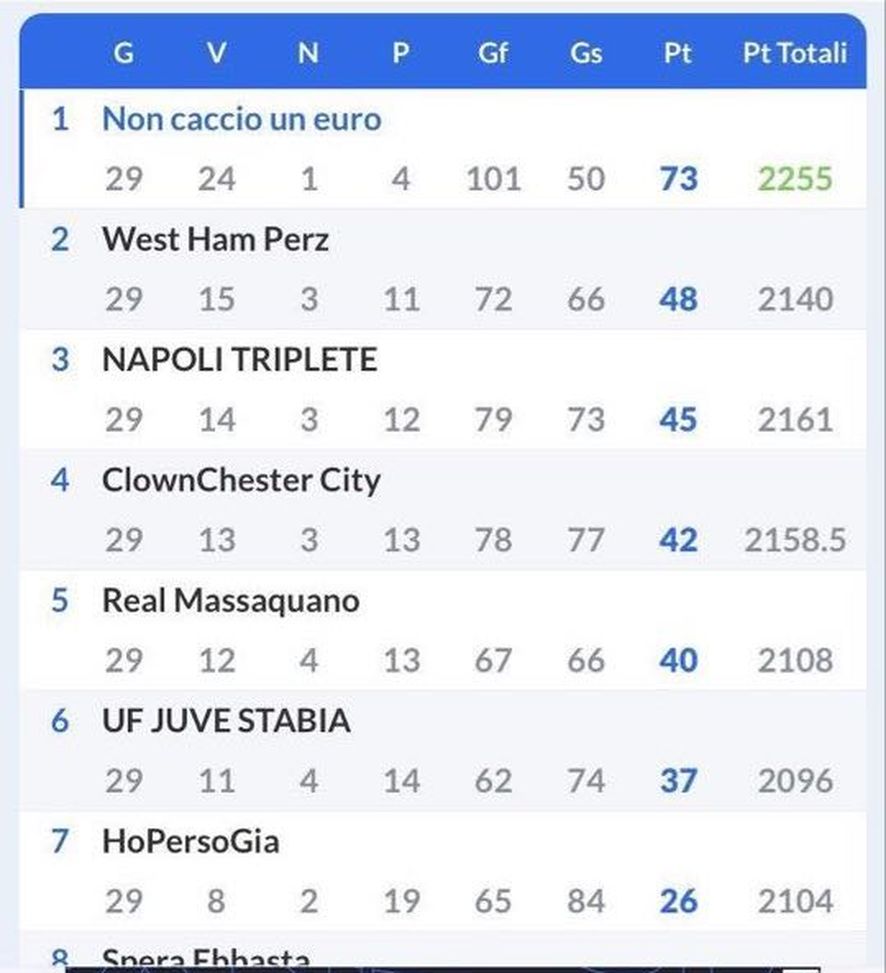Click the N column header
The width and height of the screenshot is (886, 973).
308,54
